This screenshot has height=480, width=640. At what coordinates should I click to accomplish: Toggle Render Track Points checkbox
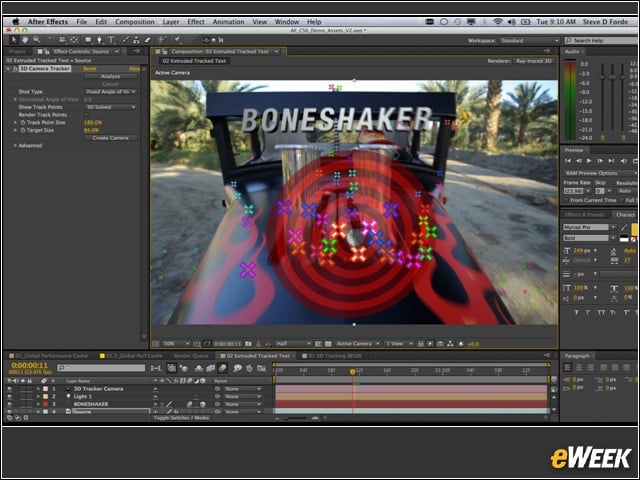pyautogui.click(x=87, y=115)
